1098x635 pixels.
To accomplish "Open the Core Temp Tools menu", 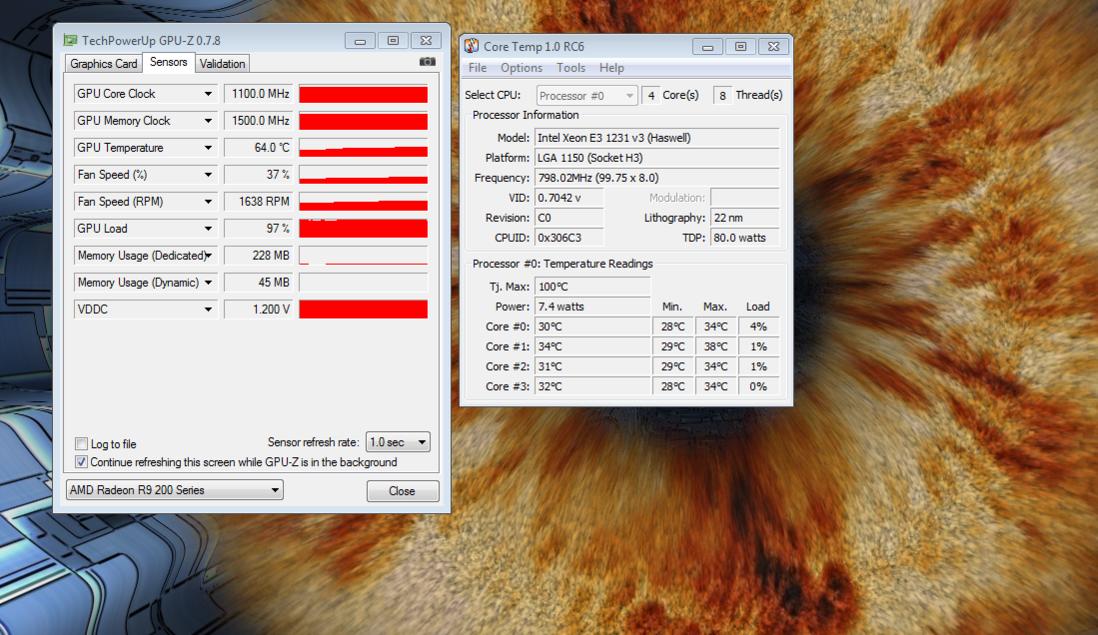I will click(x=571, y=68).
